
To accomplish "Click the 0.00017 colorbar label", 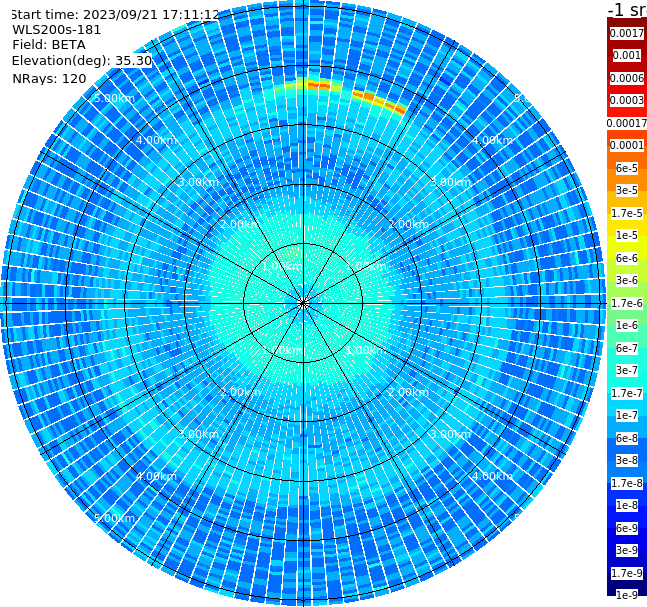I will tap(627, 123).
